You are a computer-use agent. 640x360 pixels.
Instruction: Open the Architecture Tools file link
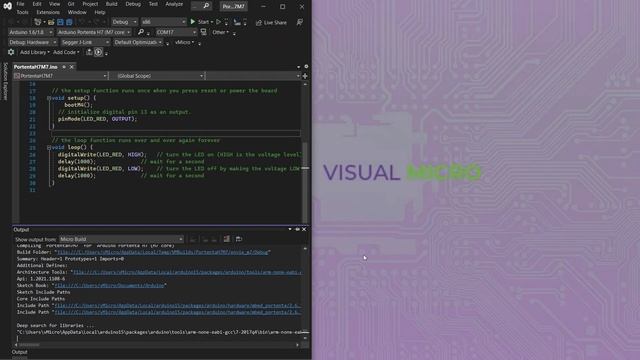187,272
